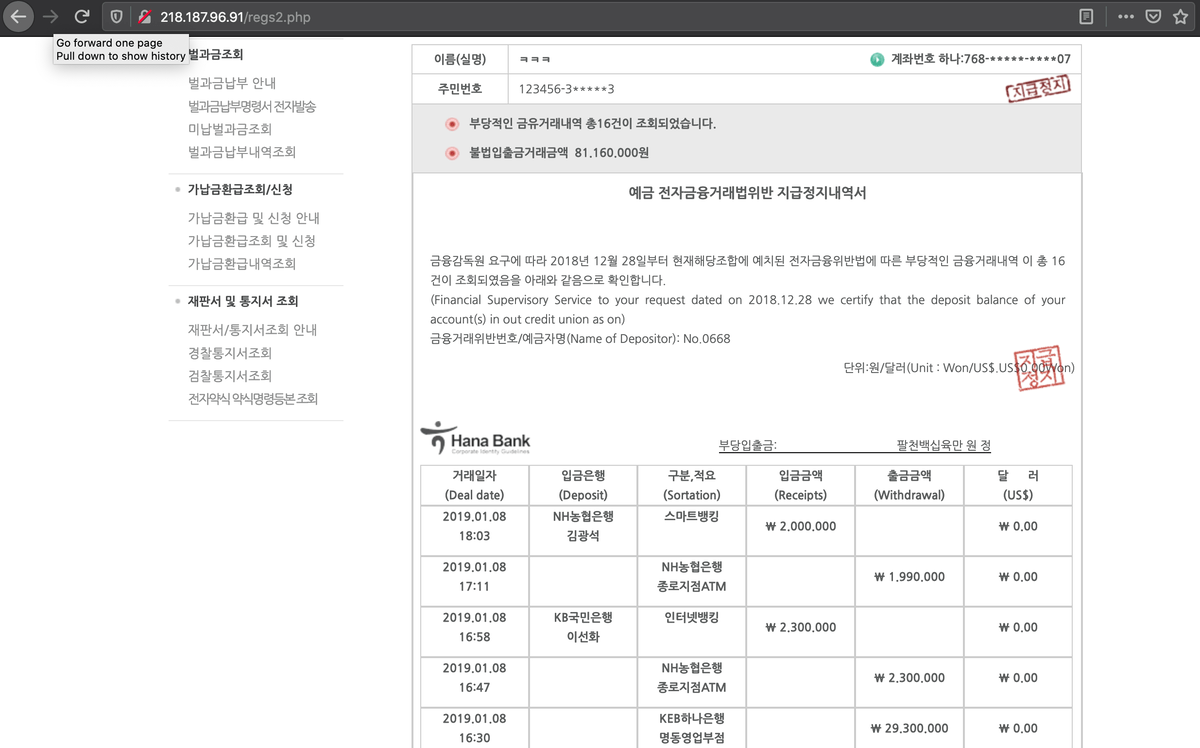The width and height of the screenshot is (1200, 748).
Task: Select the 부당적인 금융거래내역 radio bullet
Action: (x=451, y=124)
